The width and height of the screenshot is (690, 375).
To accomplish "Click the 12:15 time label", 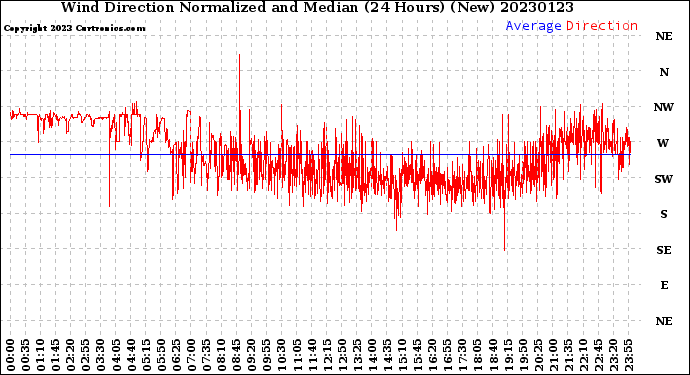I will point(327,356).
